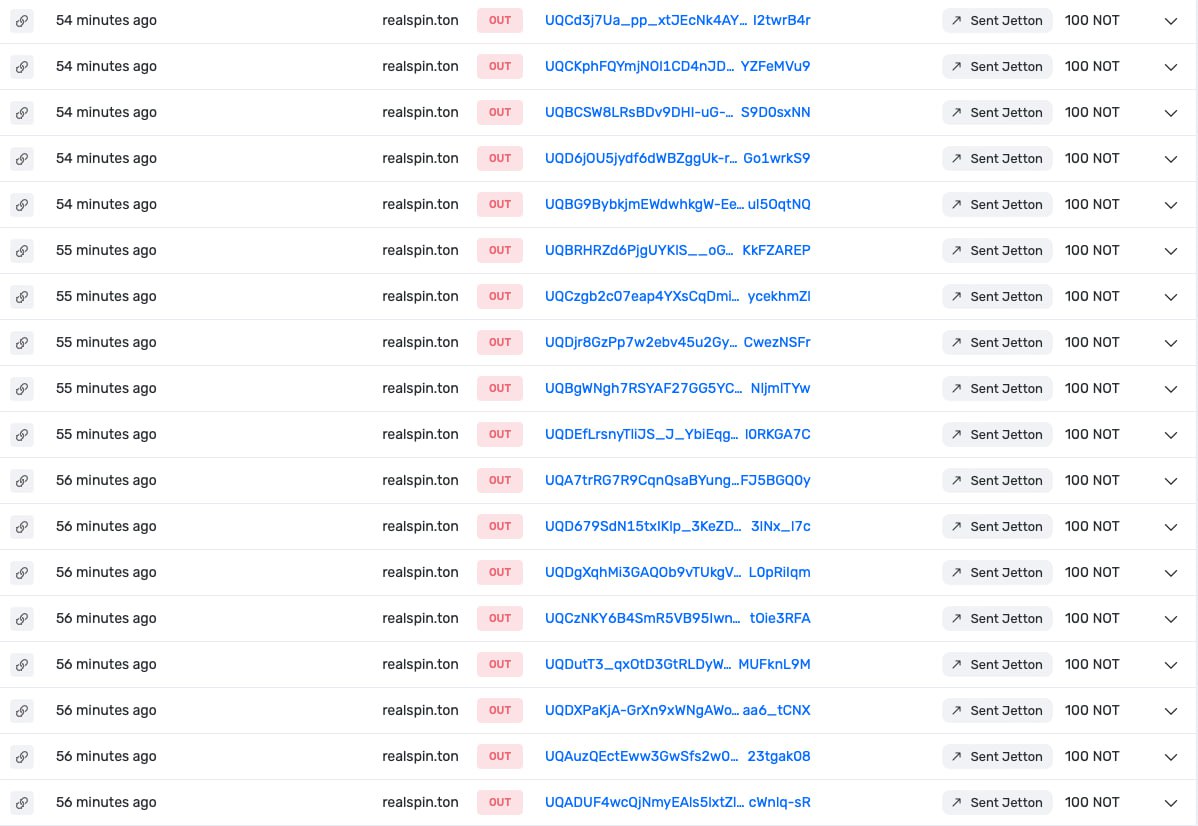Open address UQBgWNgh7RSYAF27GG5YC

[678, 388]
